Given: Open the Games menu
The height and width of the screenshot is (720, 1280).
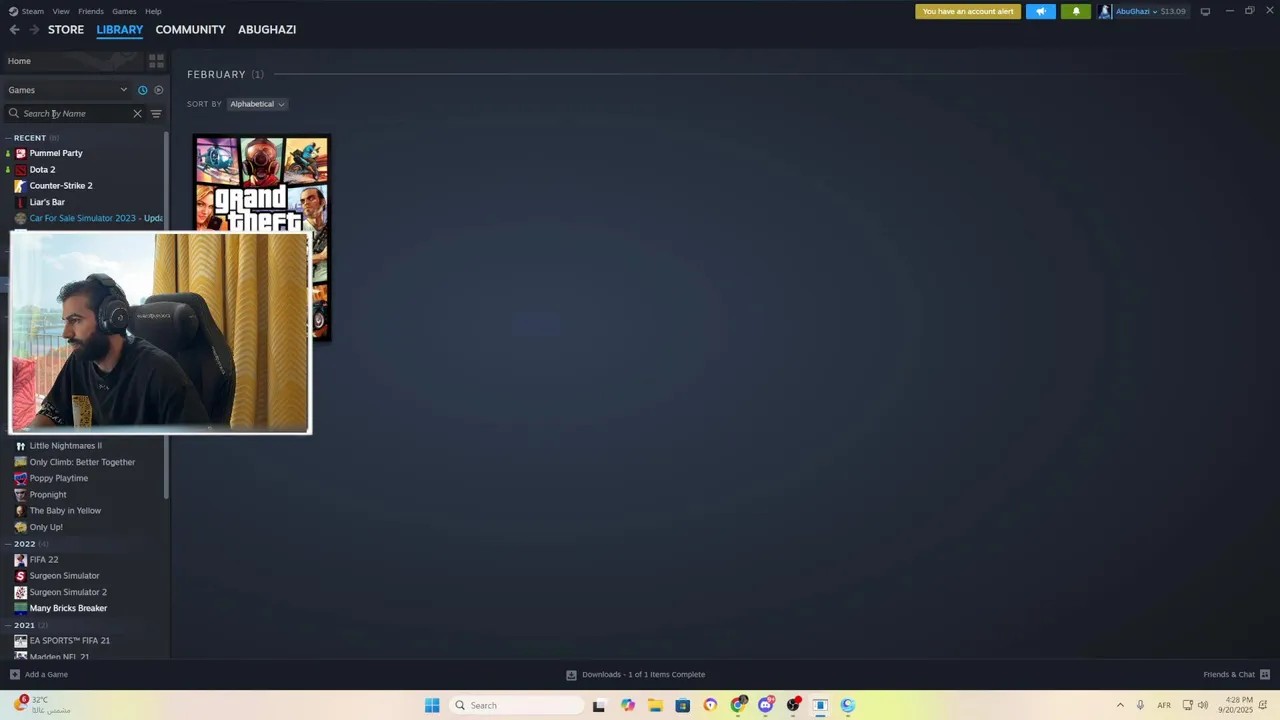Looking at the screenshot, I should 124,11.
